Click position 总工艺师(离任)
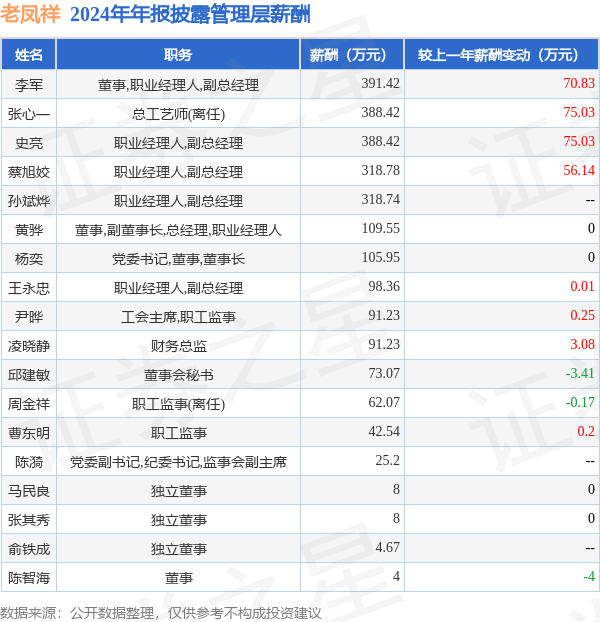 (178, 114)
